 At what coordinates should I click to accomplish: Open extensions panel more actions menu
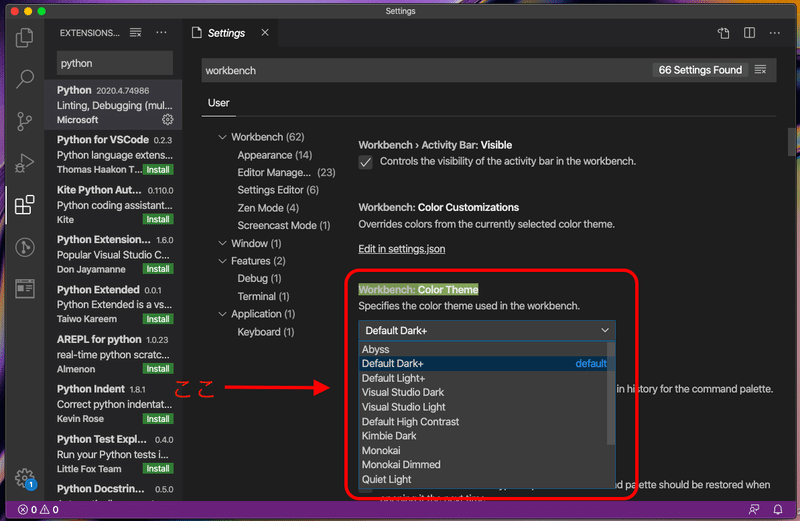[161, 33]
